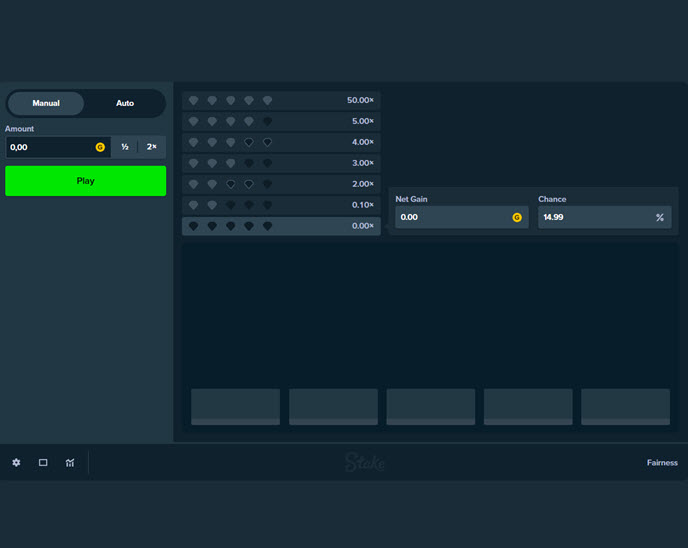Click the percent icon in Chance field

tap(660, 217)
